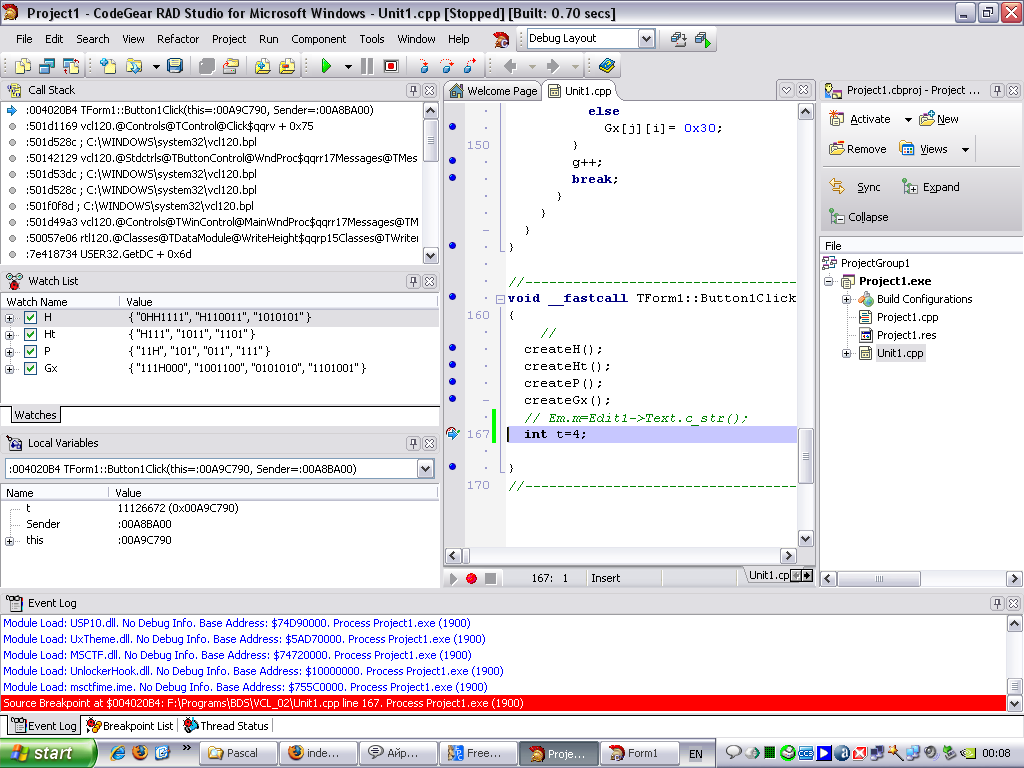Open the Breakpoint List tab
The image size is (1024, 768).
point(131,726)
